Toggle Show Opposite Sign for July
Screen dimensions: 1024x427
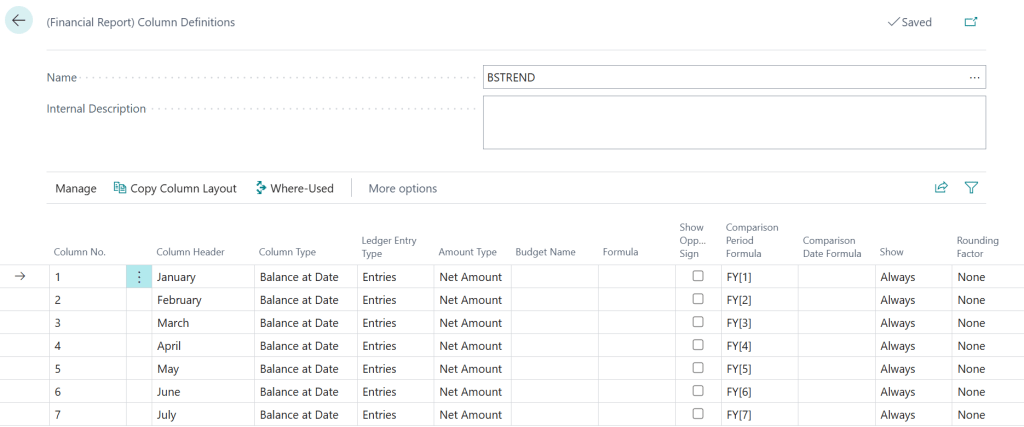[698, 413]
